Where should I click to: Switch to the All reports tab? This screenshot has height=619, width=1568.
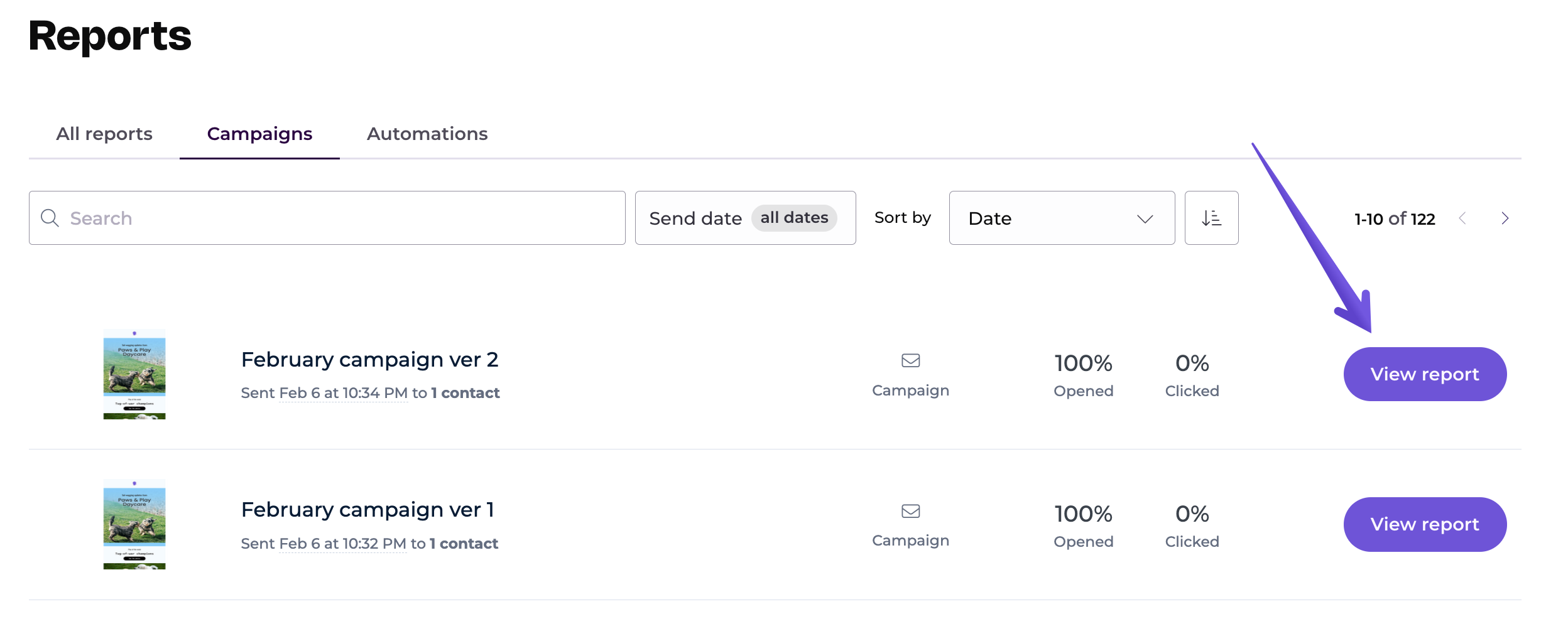point(104,134)
